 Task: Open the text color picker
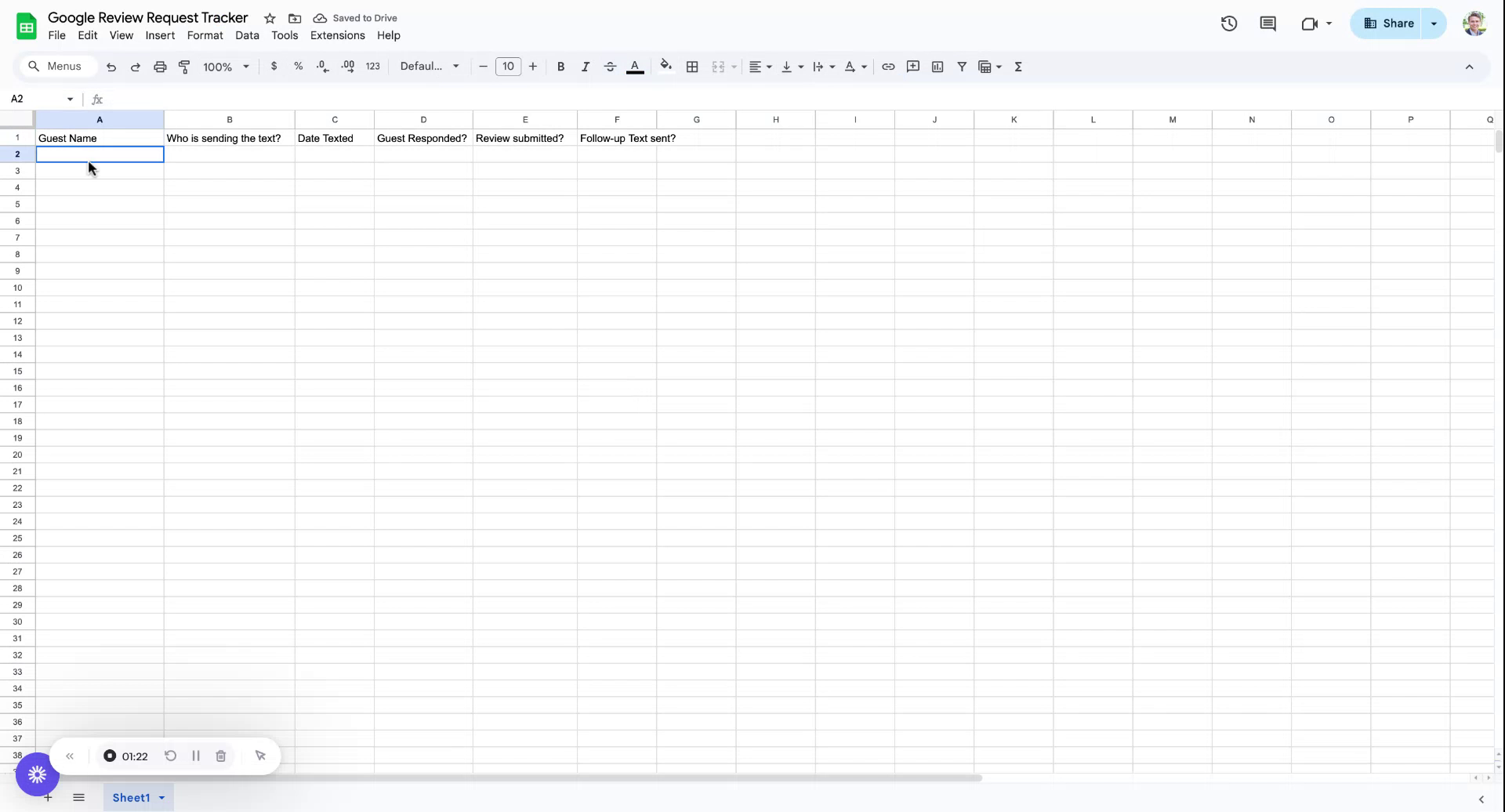(x=635, y=67)
